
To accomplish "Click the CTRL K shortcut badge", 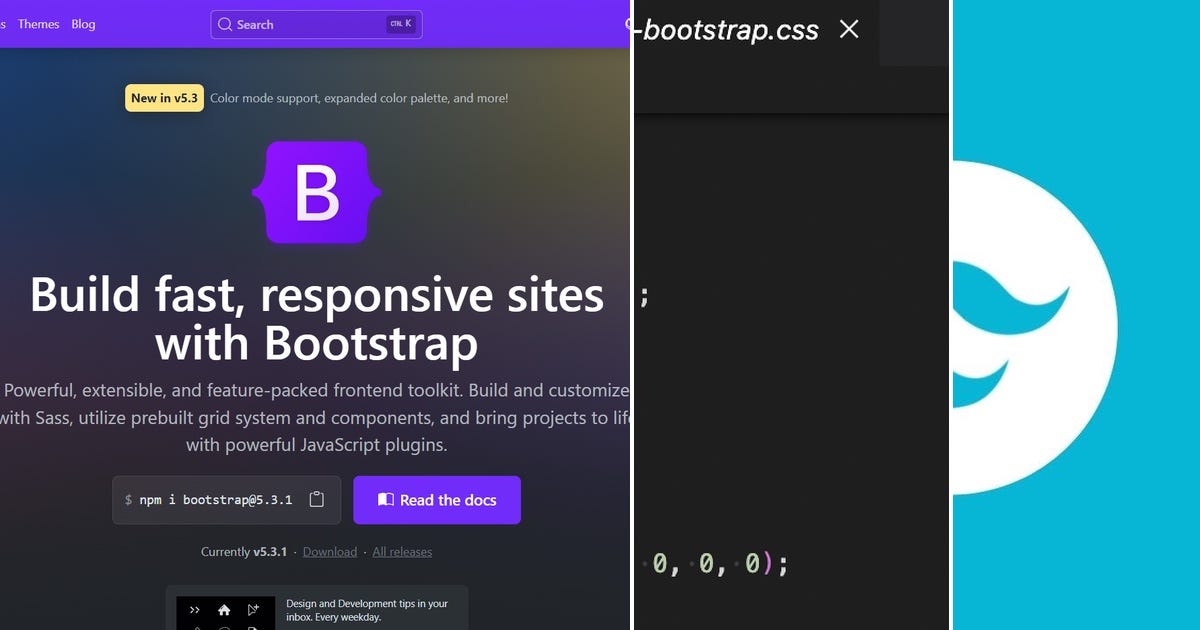I will [x=400, y=22].
